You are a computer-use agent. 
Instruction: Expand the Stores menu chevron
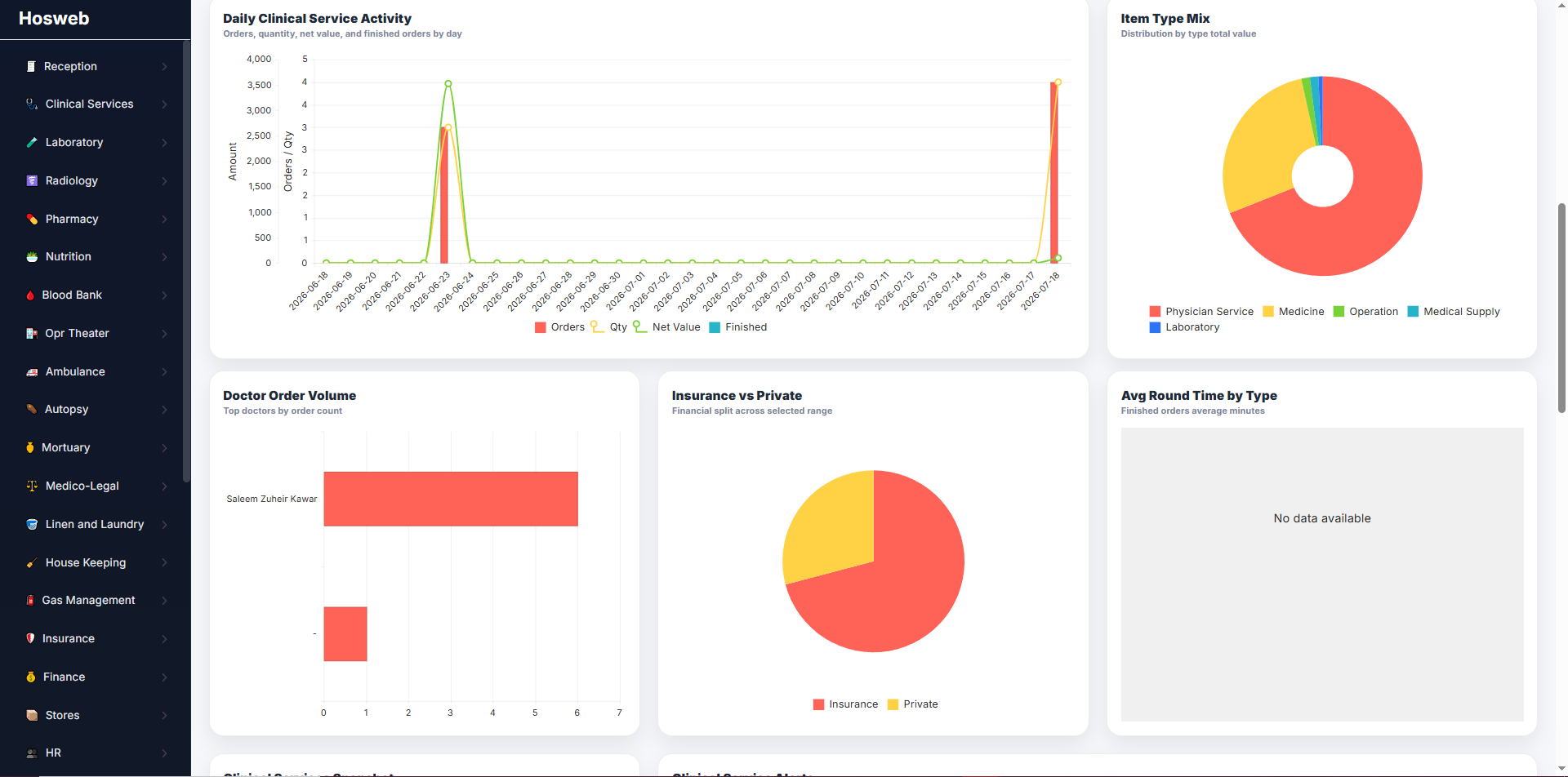coord(164,716)
